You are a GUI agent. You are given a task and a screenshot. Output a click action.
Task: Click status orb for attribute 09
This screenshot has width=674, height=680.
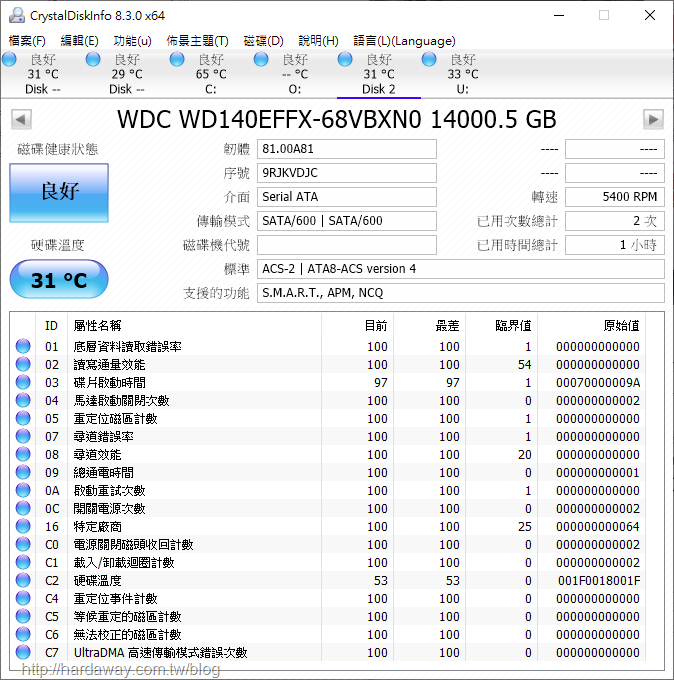(23, 472)
